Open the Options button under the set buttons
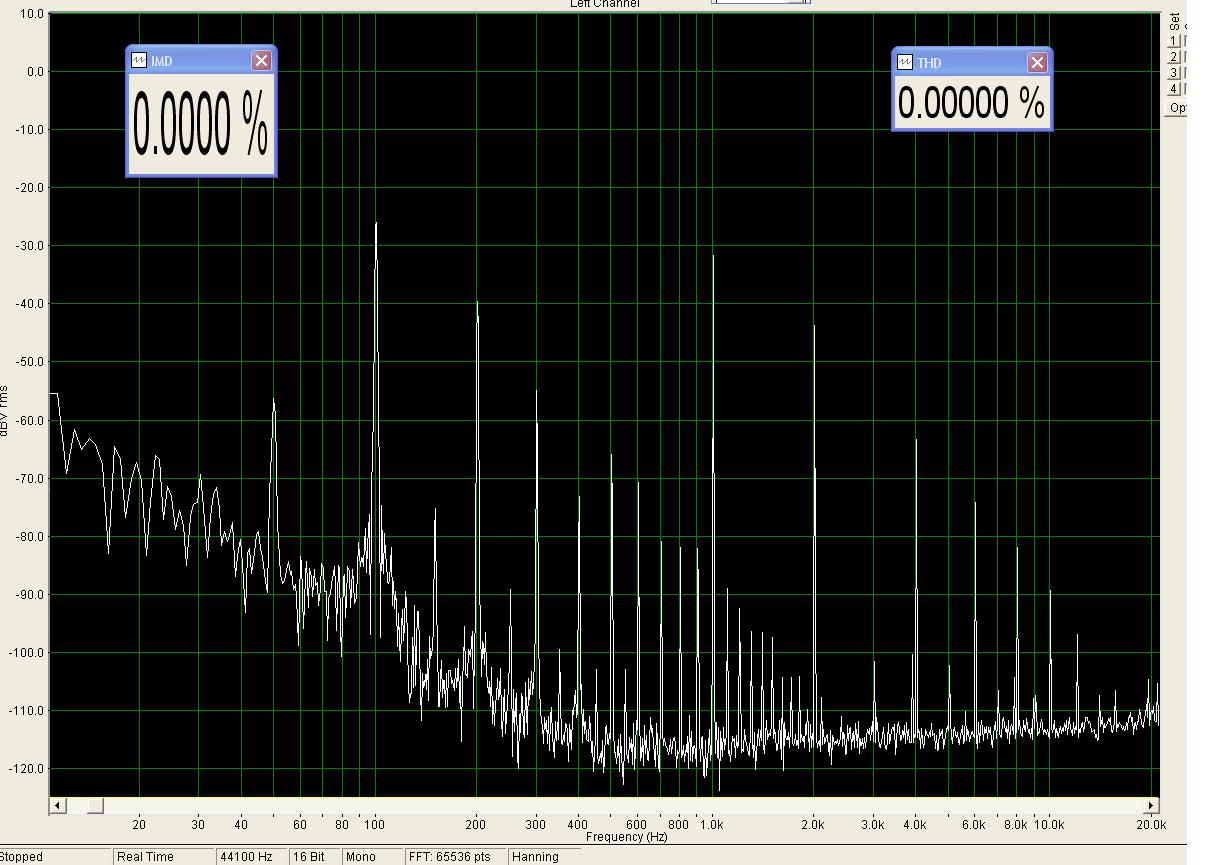Screen dimensions: 1218x865 pos(1177,108)
